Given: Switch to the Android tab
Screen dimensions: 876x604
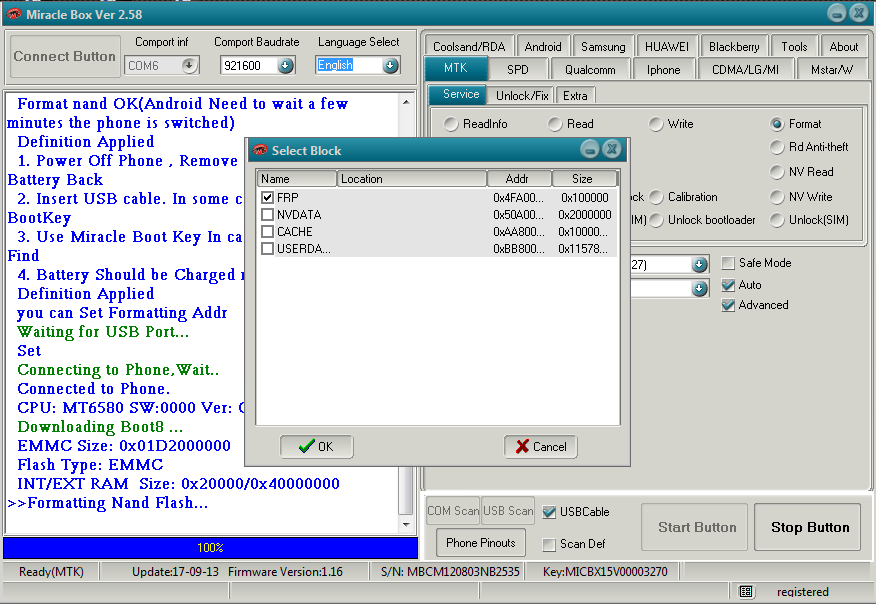Looking at the screenshot, I should [x=542, y=46].
